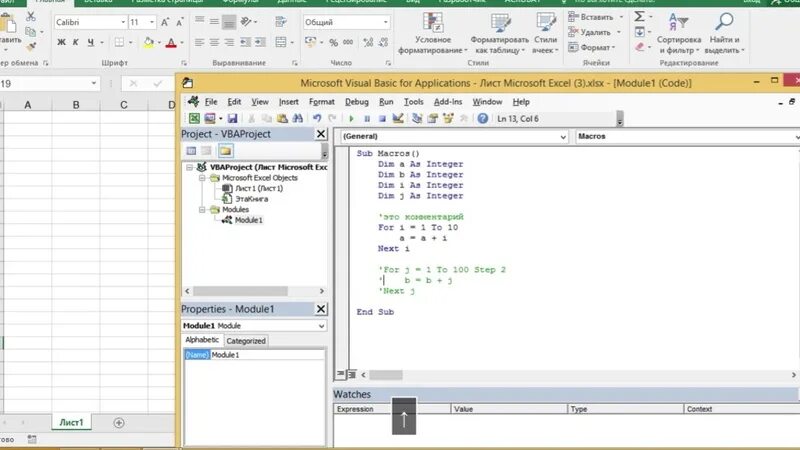Click Условное форматирование button
The width and height of the screenshot is (800, 450).
pos(433,34)
